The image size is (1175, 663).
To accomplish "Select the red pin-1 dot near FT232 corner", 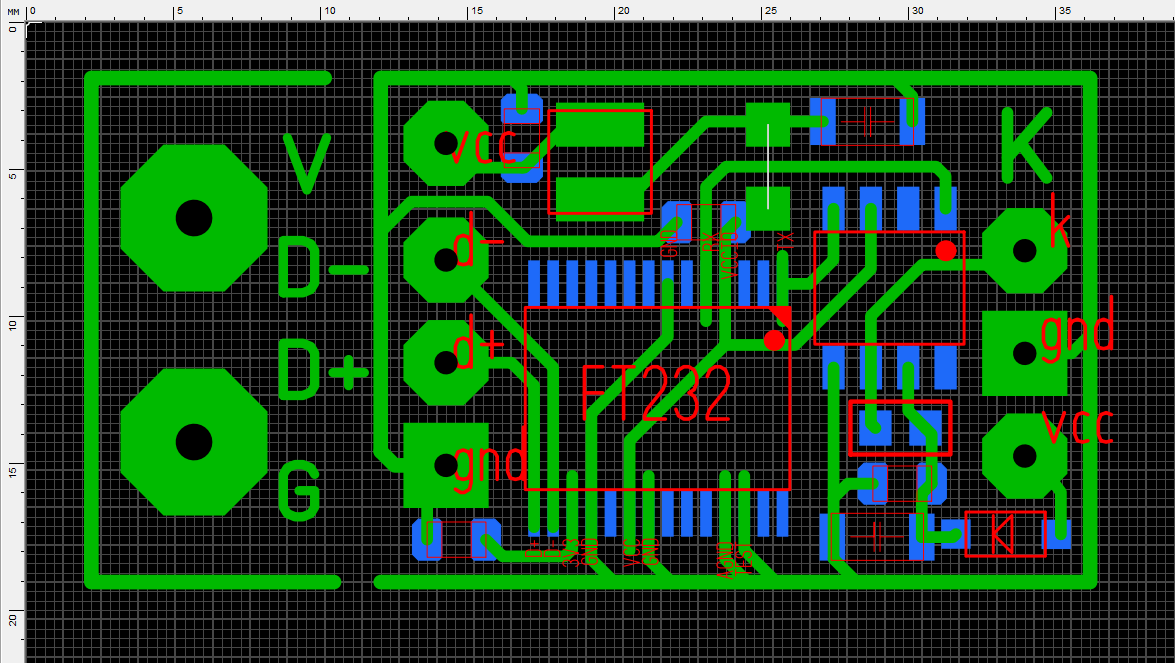I will coord(774,340).
